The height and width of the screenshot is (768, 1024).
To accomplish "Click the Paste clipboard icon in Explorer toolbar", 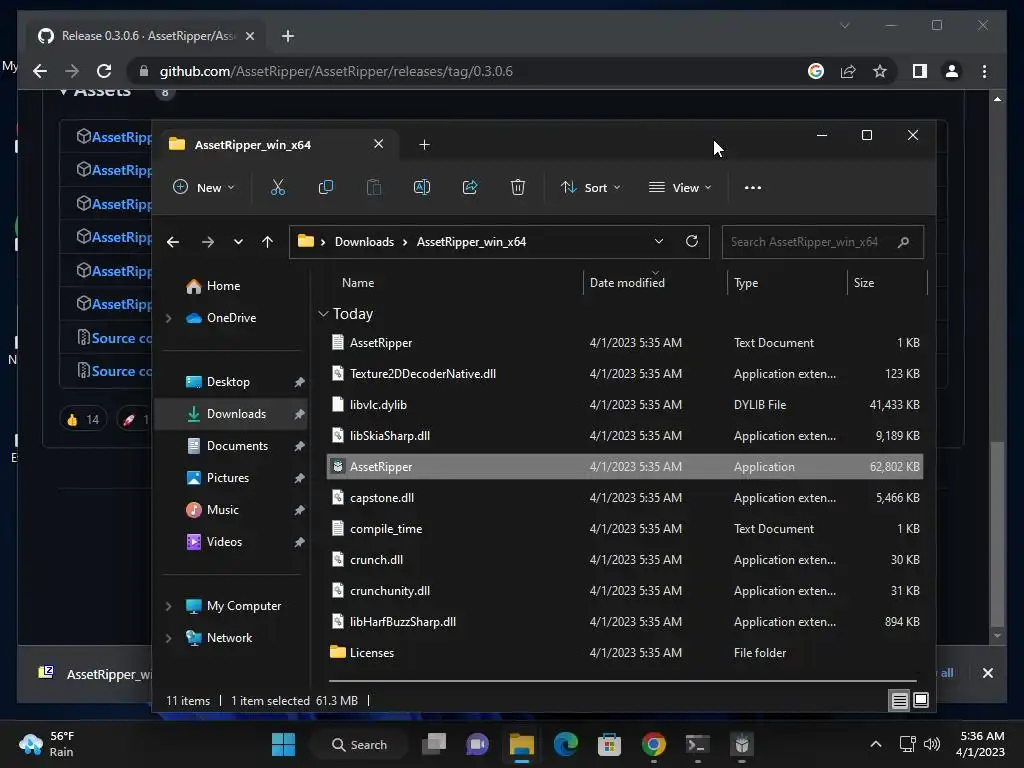I will (374, 187).
